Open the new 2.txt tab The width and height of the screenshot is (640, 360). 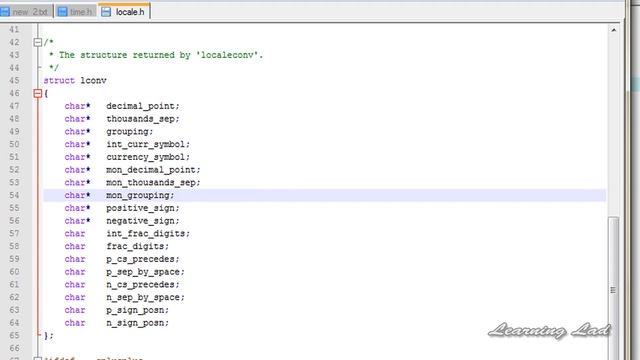[25, 12]
